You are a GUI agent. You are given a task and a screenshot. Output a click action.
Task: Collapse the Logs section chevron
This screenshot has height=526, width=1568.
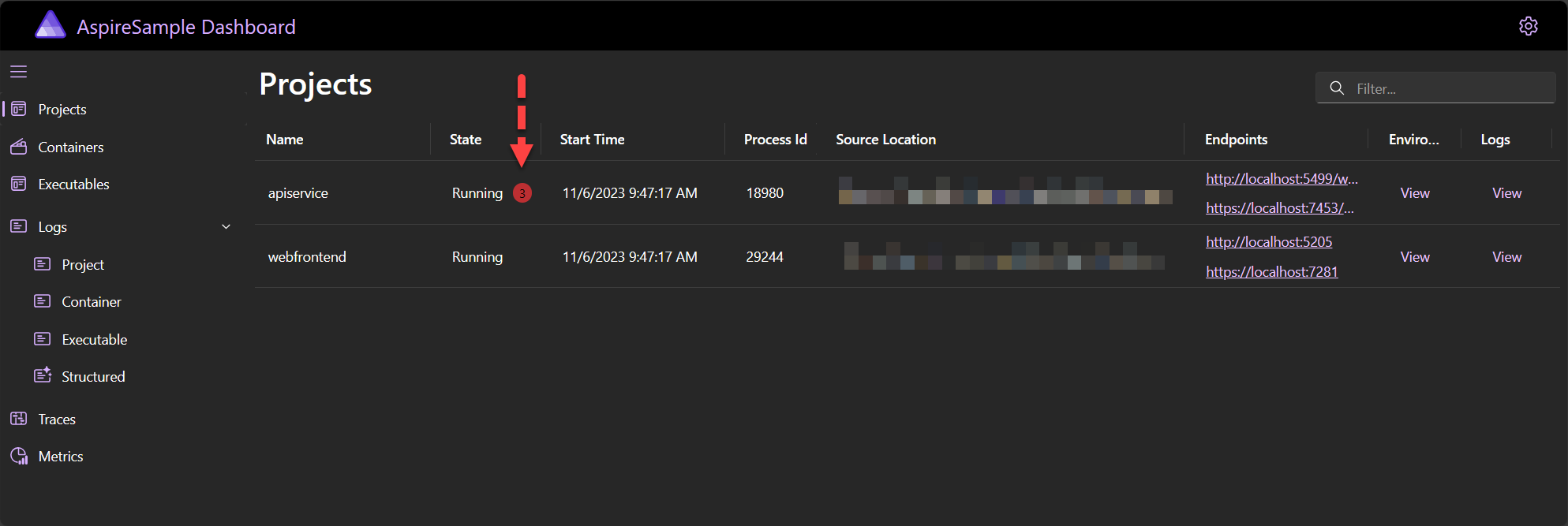[226, 226]
